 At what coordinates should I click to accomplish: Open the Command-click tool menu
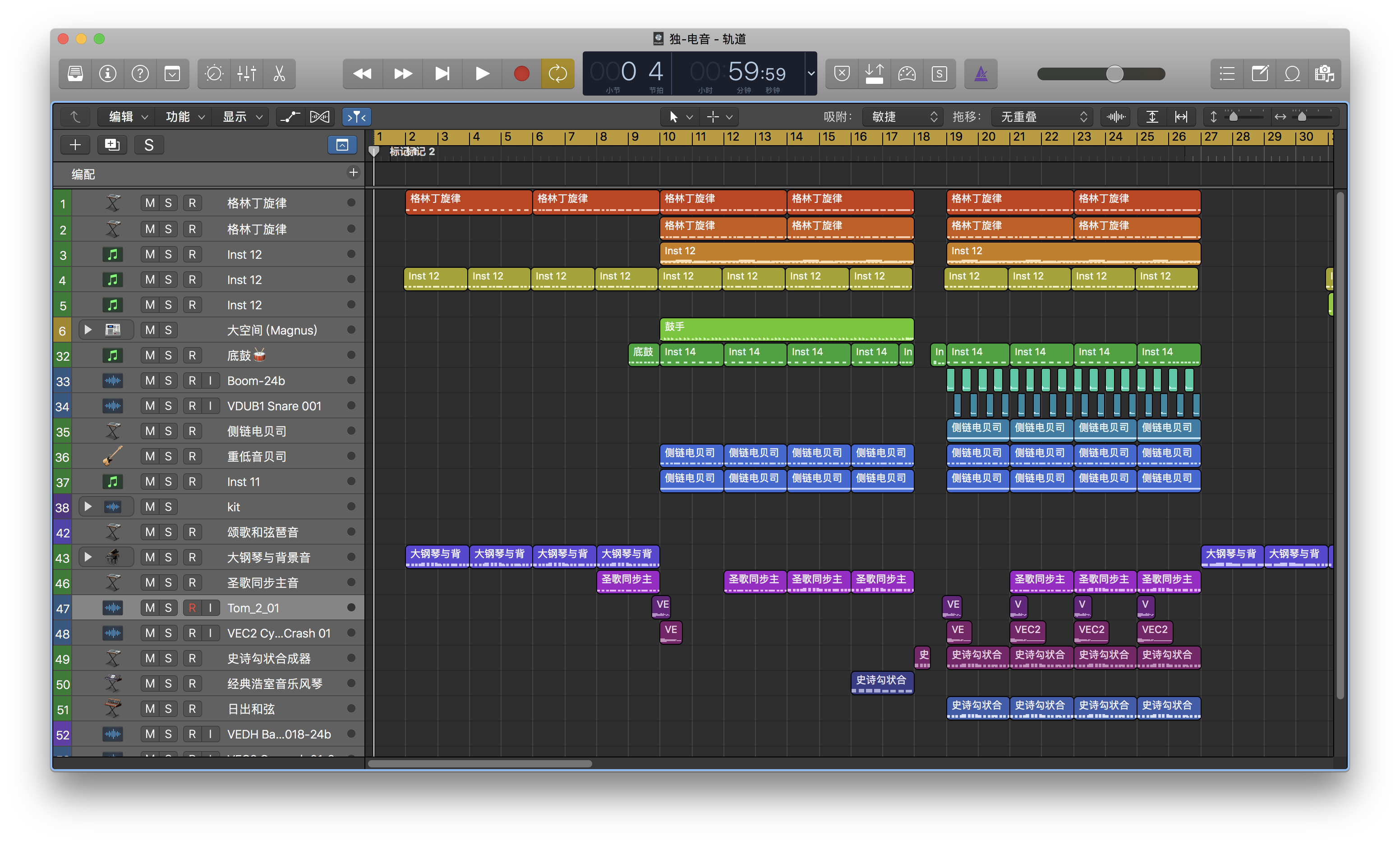coord(719,117)
